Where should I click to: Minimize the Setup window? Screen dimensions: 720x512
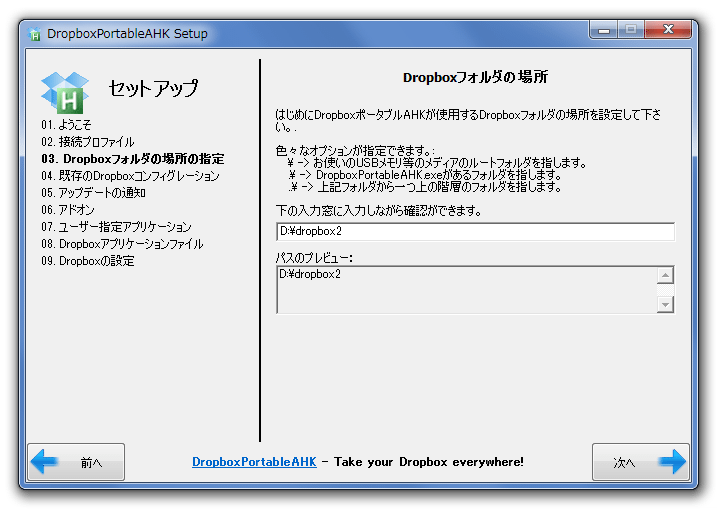[604, 30]
